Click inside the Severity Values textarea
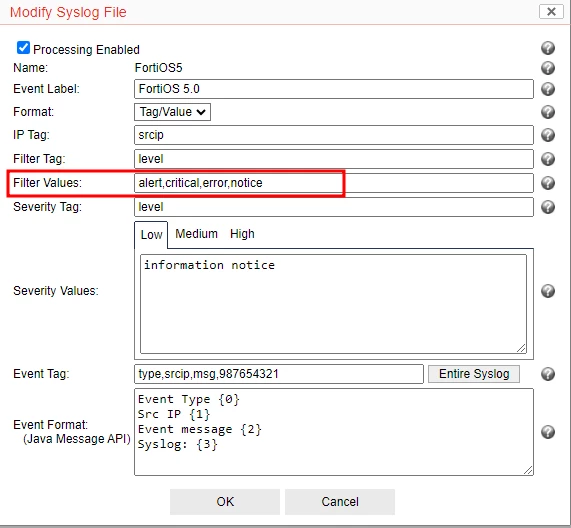Screen dimensions: 571x528 (333, 304)
